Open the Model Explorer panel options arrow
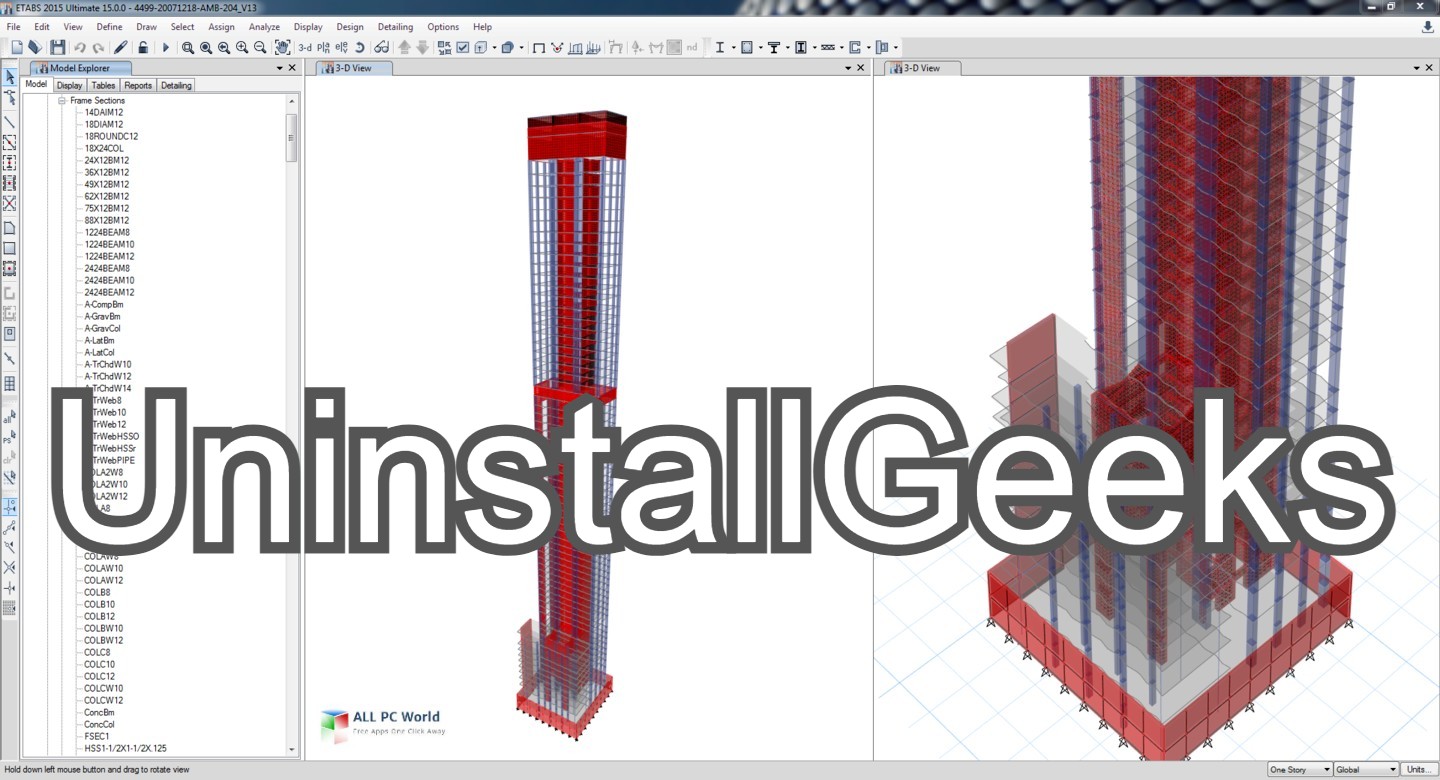The height and width of the screenshot is (780, 1440). click(280, 68)
